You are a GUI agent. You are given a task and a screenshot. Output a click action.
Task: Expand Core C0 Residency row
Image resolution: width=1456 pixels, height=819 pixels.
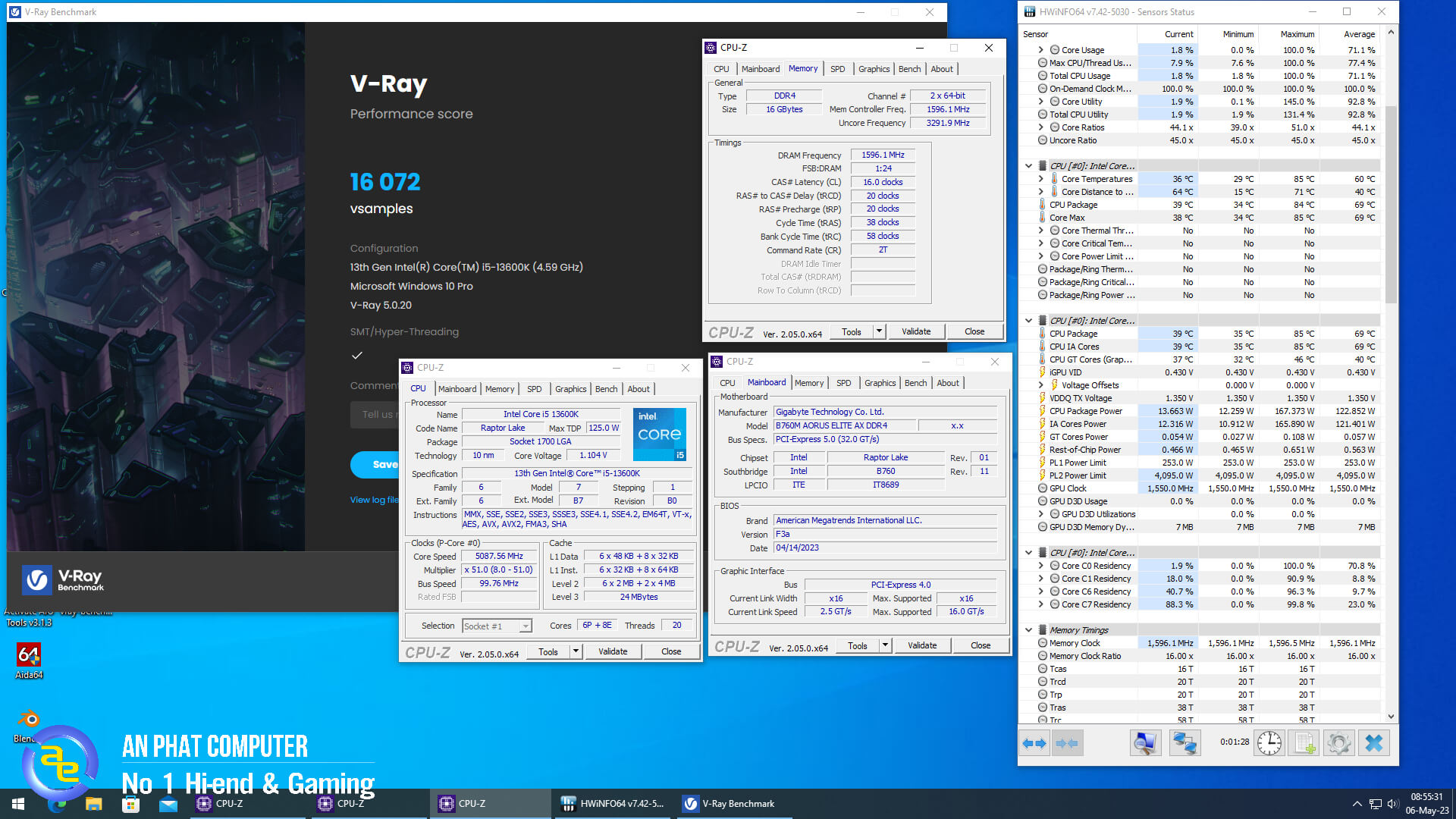(1041, 566)
